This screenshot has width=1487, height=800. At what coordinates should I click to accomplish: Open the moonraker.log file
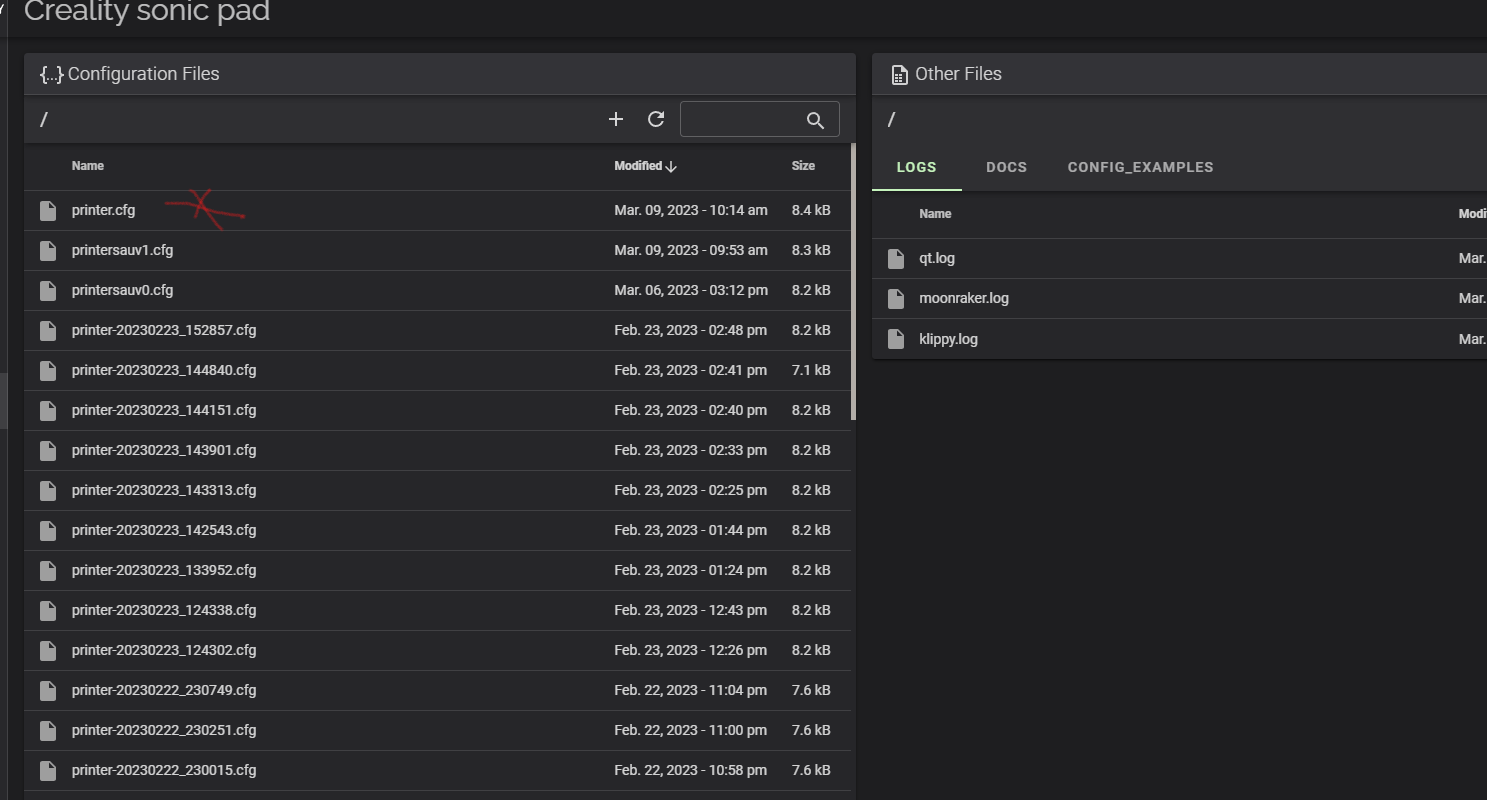(x=964, y=298)
